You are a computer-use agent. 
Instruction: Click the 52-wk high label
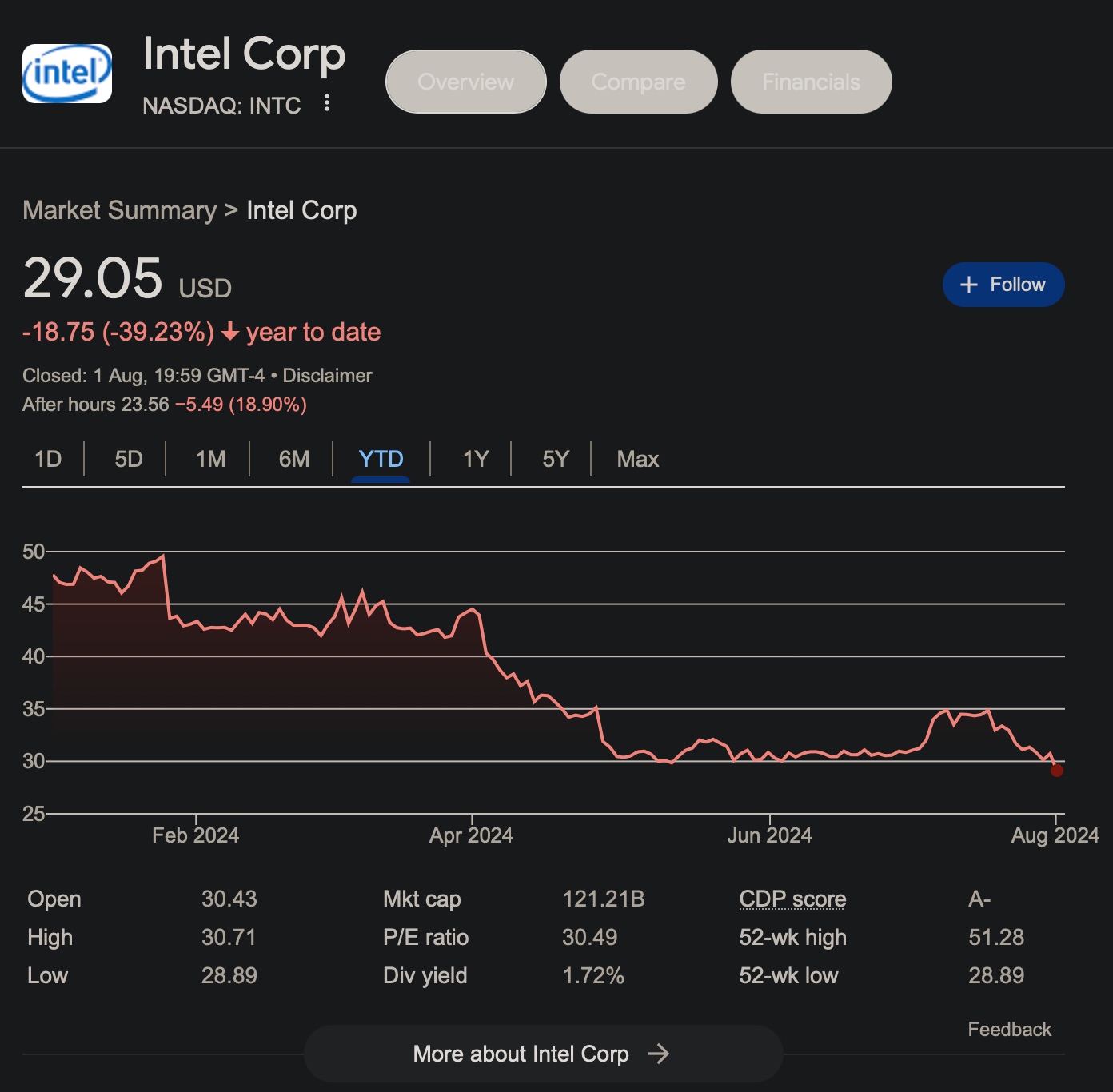pyautogui.click(x=792, y=937)
